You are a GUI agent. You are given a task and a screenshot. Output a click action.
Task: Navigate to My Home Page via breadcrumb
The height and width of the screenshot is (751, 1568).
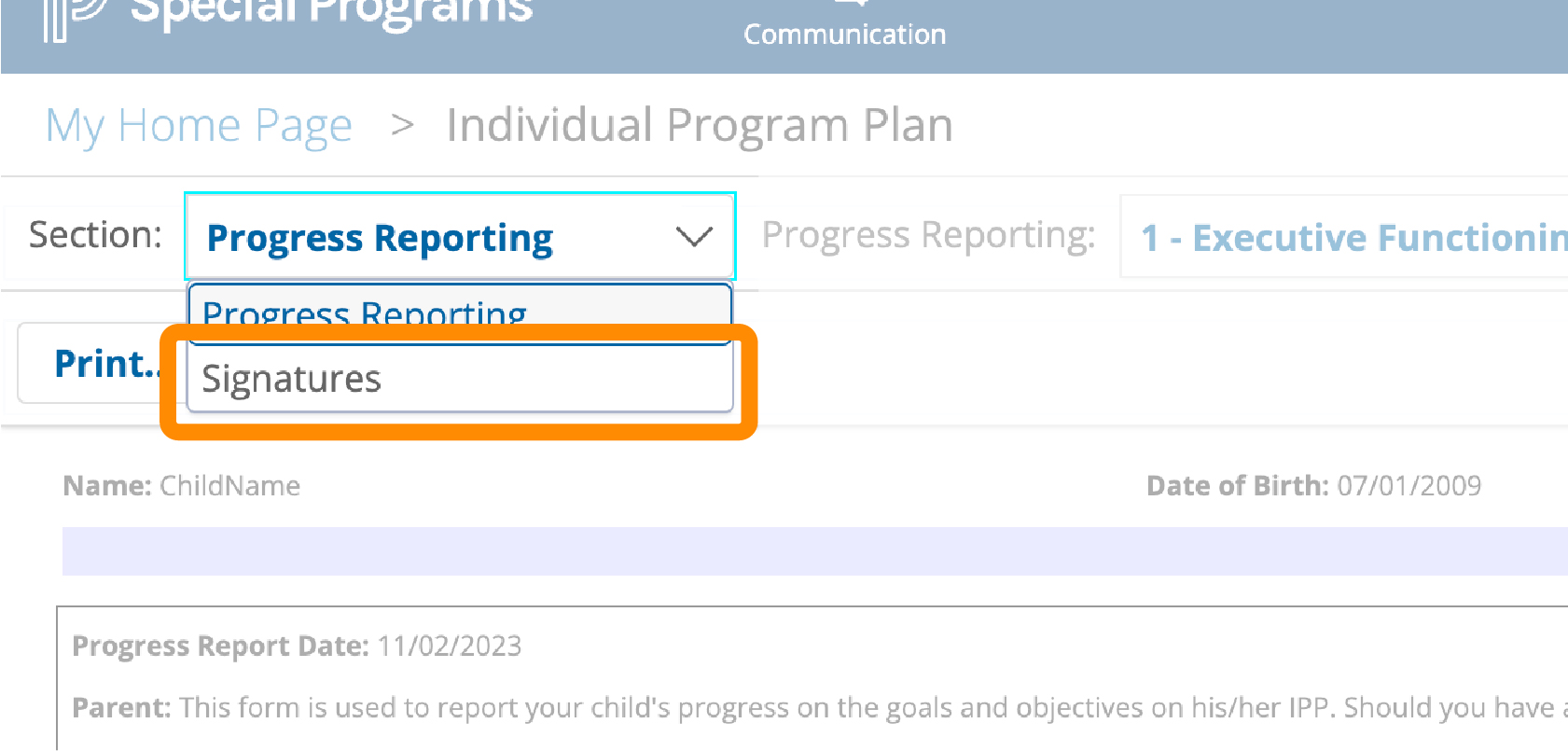coord(199,124)
